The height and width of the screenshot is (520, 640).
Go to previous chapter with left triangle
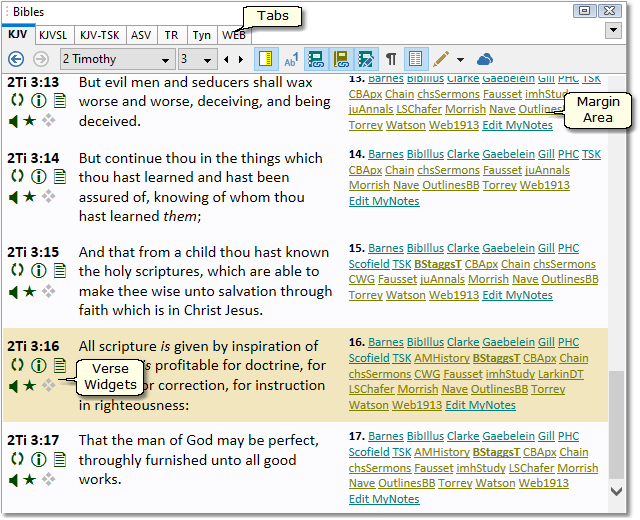pos(226,60)
